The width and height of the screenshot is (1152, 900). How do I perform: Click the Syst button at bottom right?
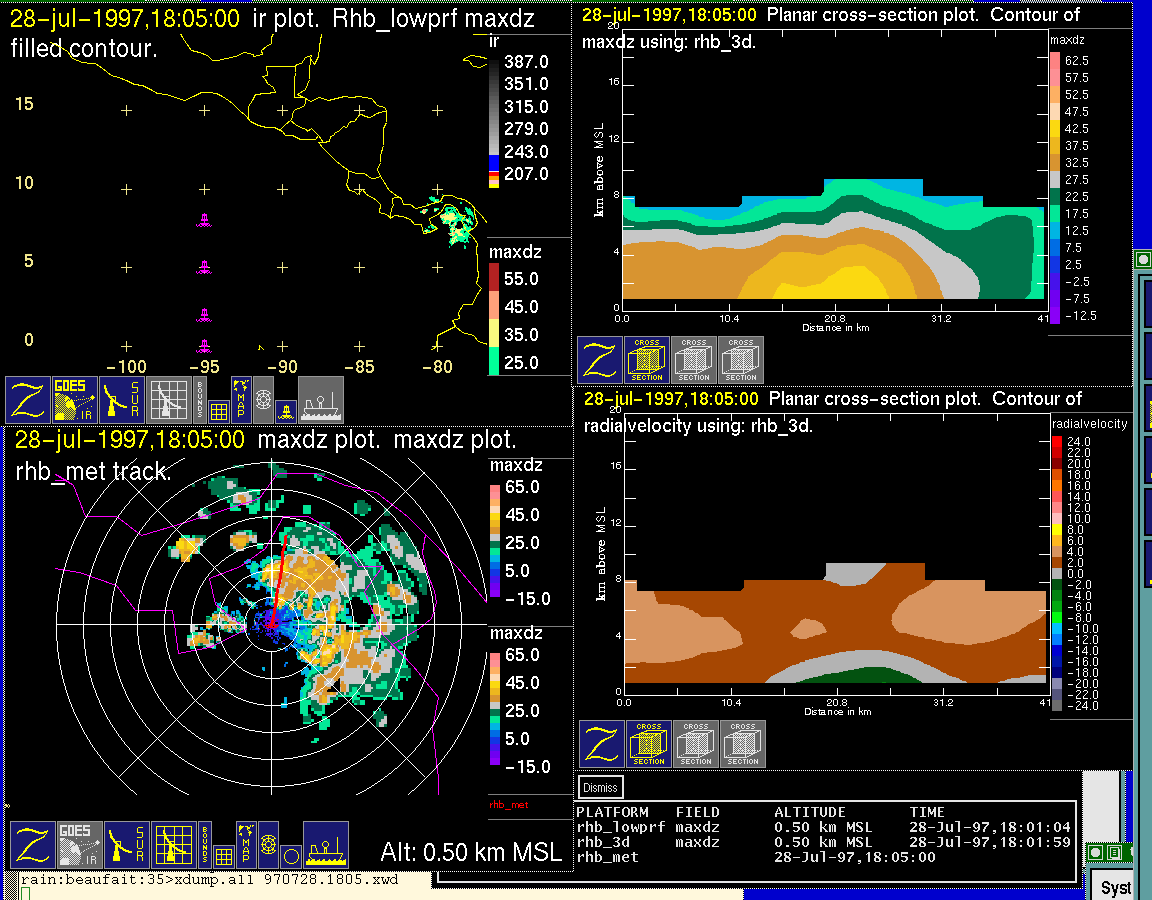coord(1116,887)
